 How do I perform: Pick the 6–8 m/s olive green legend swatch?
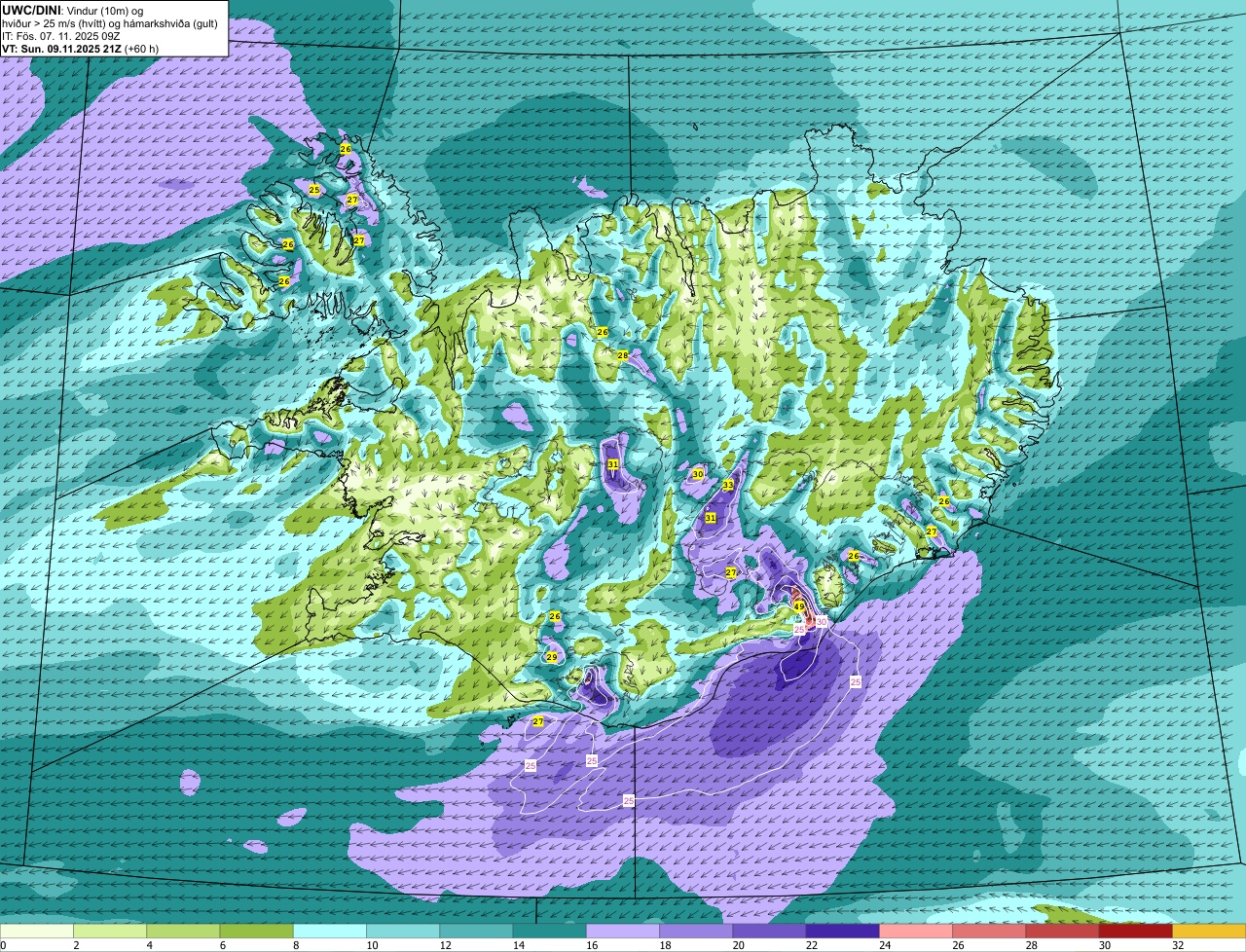pyautogui.click(x=256, y=932)
